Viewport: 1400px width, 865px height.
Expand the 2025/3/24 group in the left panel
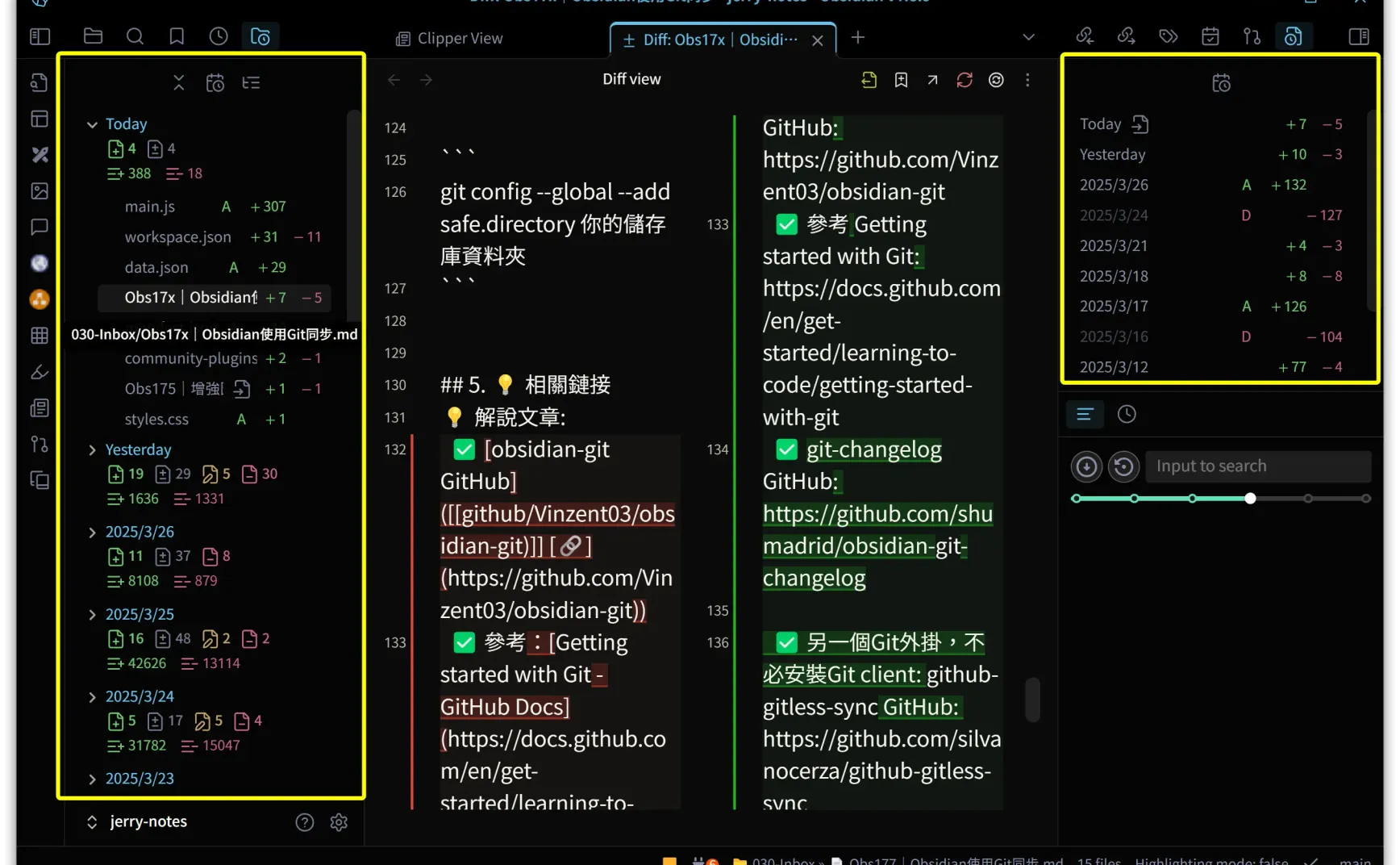(x=92, y=697)
